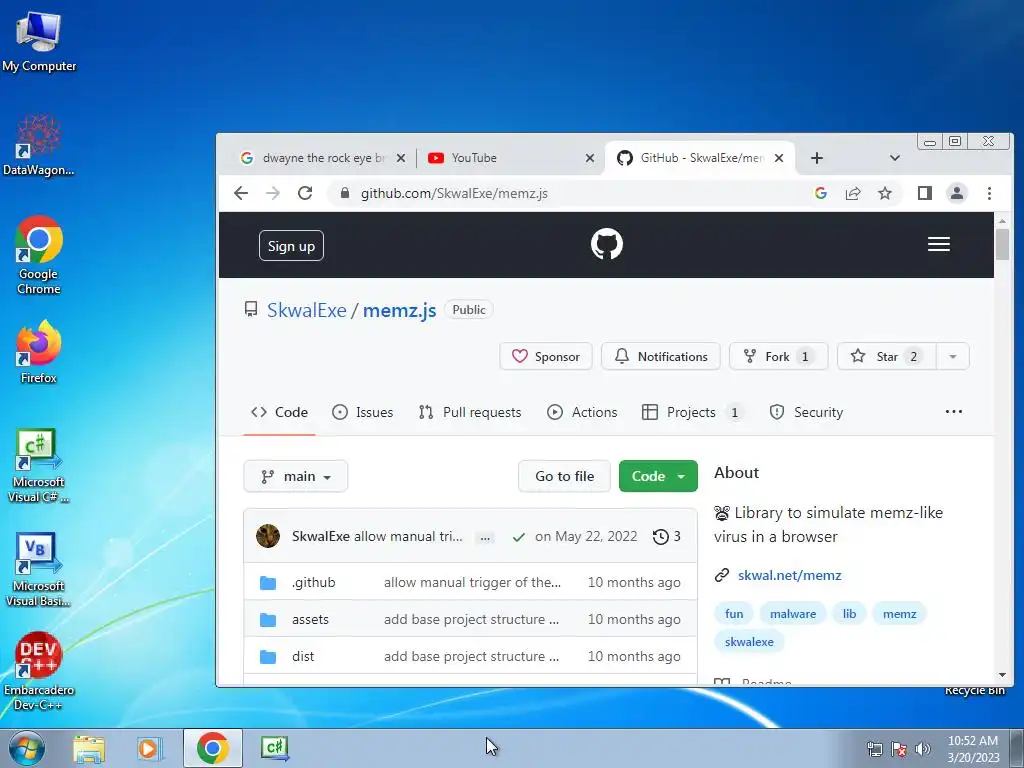This screenshot has height=768, width=1024.
Task: Open skwal.net/memz link
Action: 790,575
